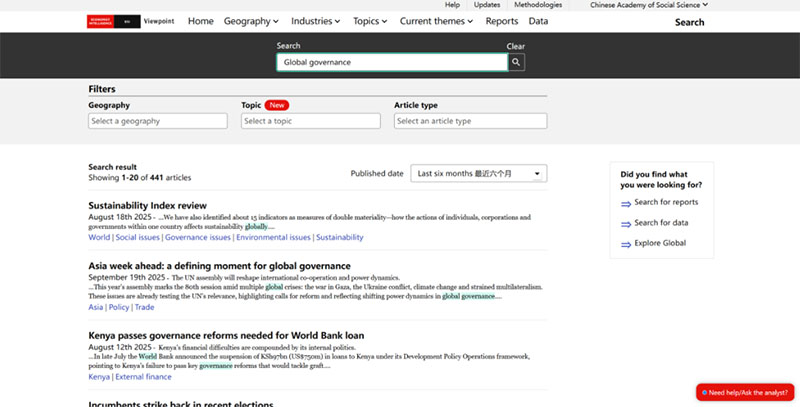800x407 pixels.
Task: Expand the Geography menu
Action: pos(252,21)
